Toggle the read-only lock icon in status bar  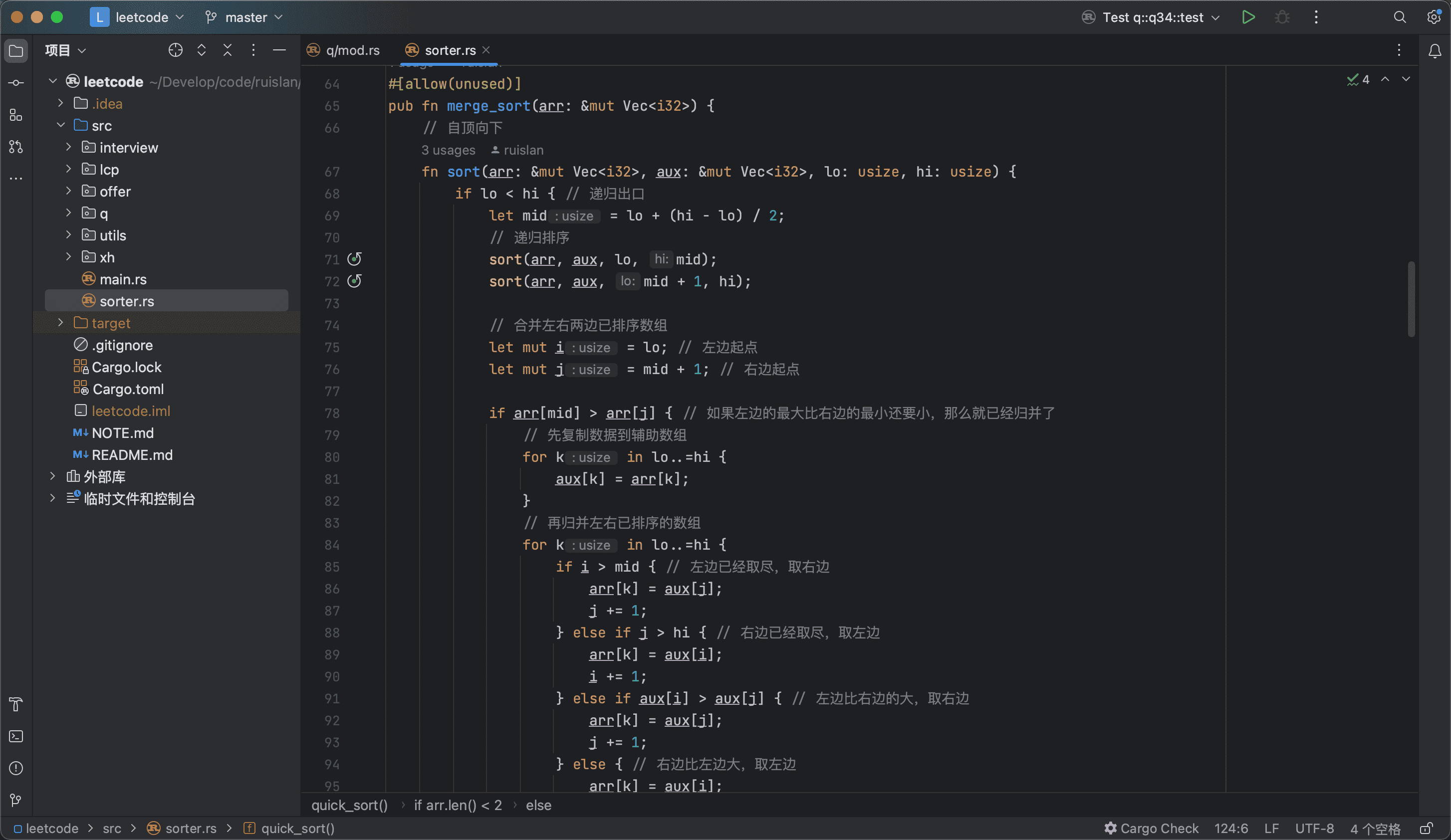(1426, 829)
